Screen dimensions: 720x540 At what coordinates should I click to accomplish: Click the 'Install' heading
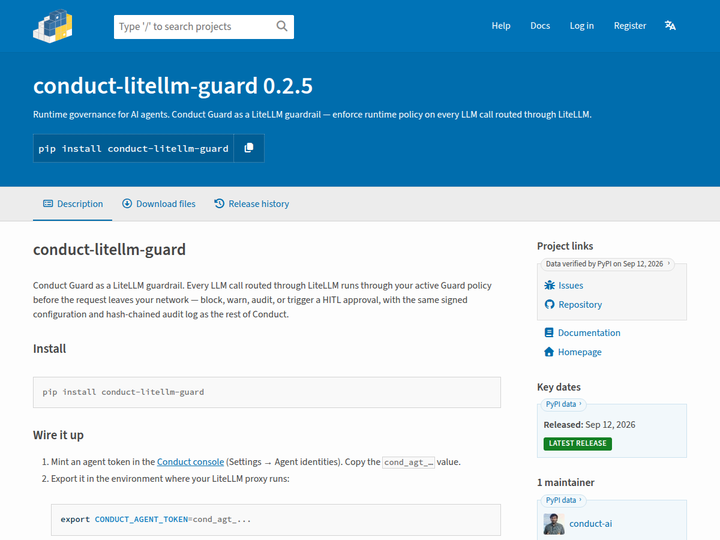click(x=50, y=349)
